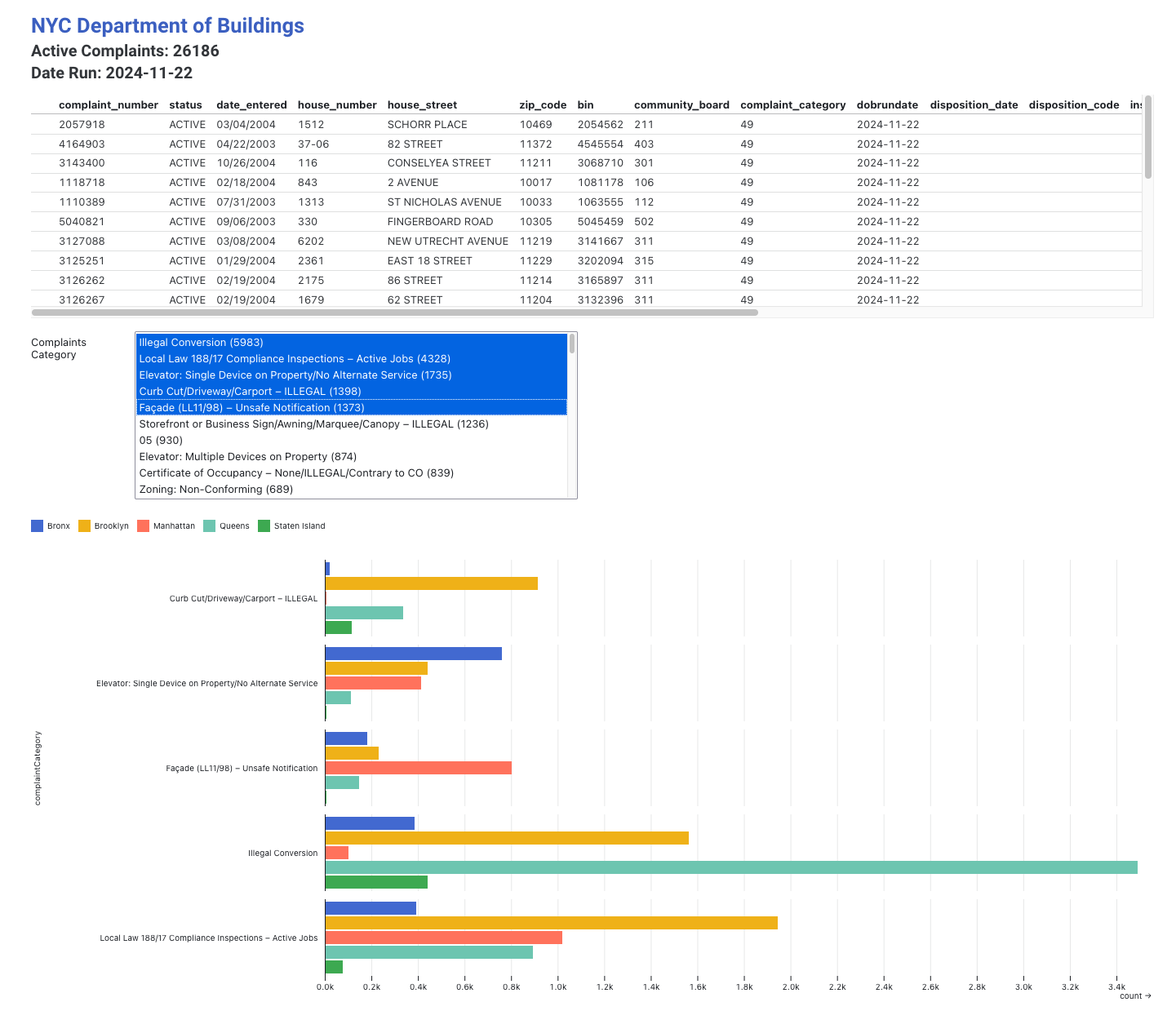The image size is (1176, 1011).
Task: Select Certificate of Occupancy list option
Action: click(295, 473)
